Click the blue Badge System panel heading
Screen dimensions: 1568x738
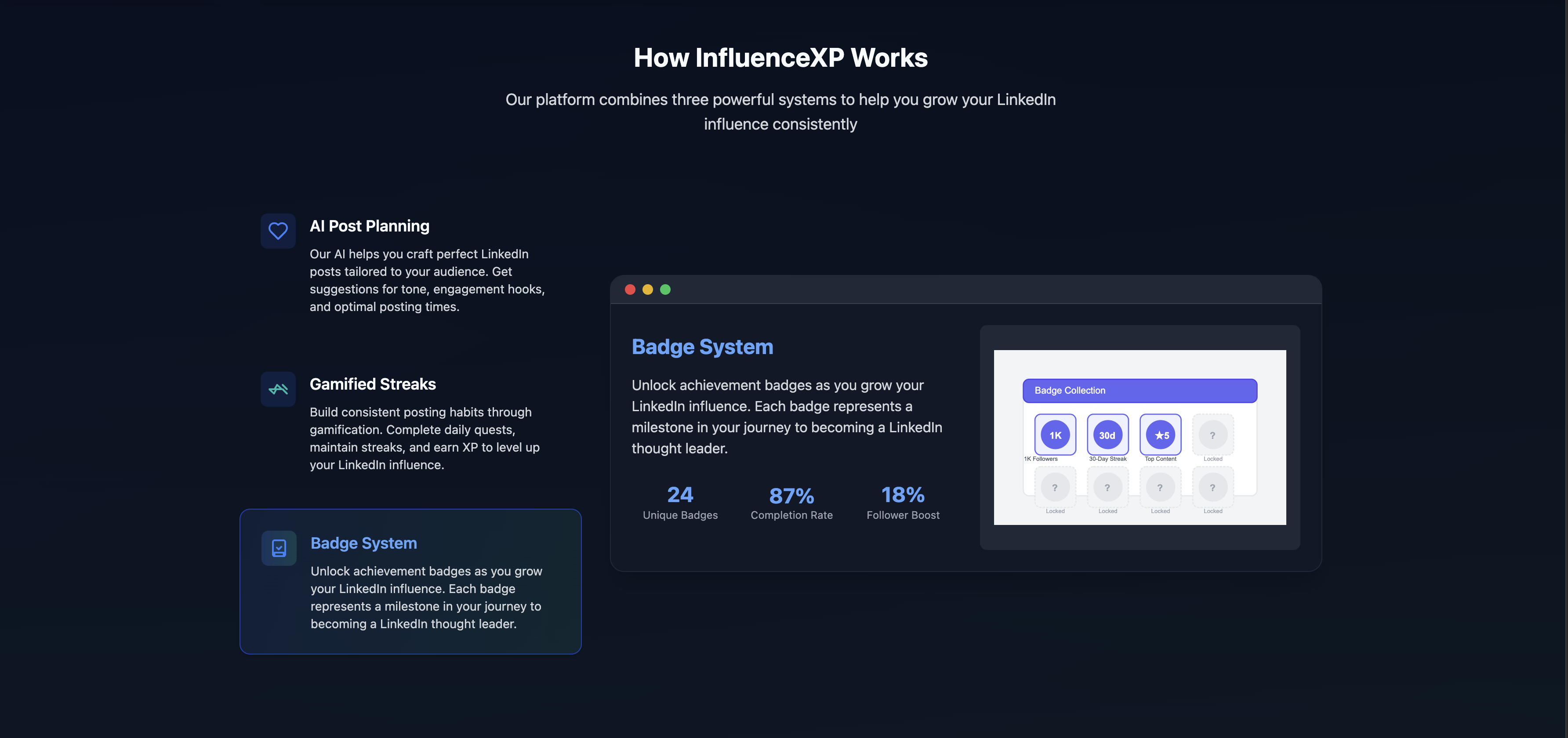[x=702, y=346]
